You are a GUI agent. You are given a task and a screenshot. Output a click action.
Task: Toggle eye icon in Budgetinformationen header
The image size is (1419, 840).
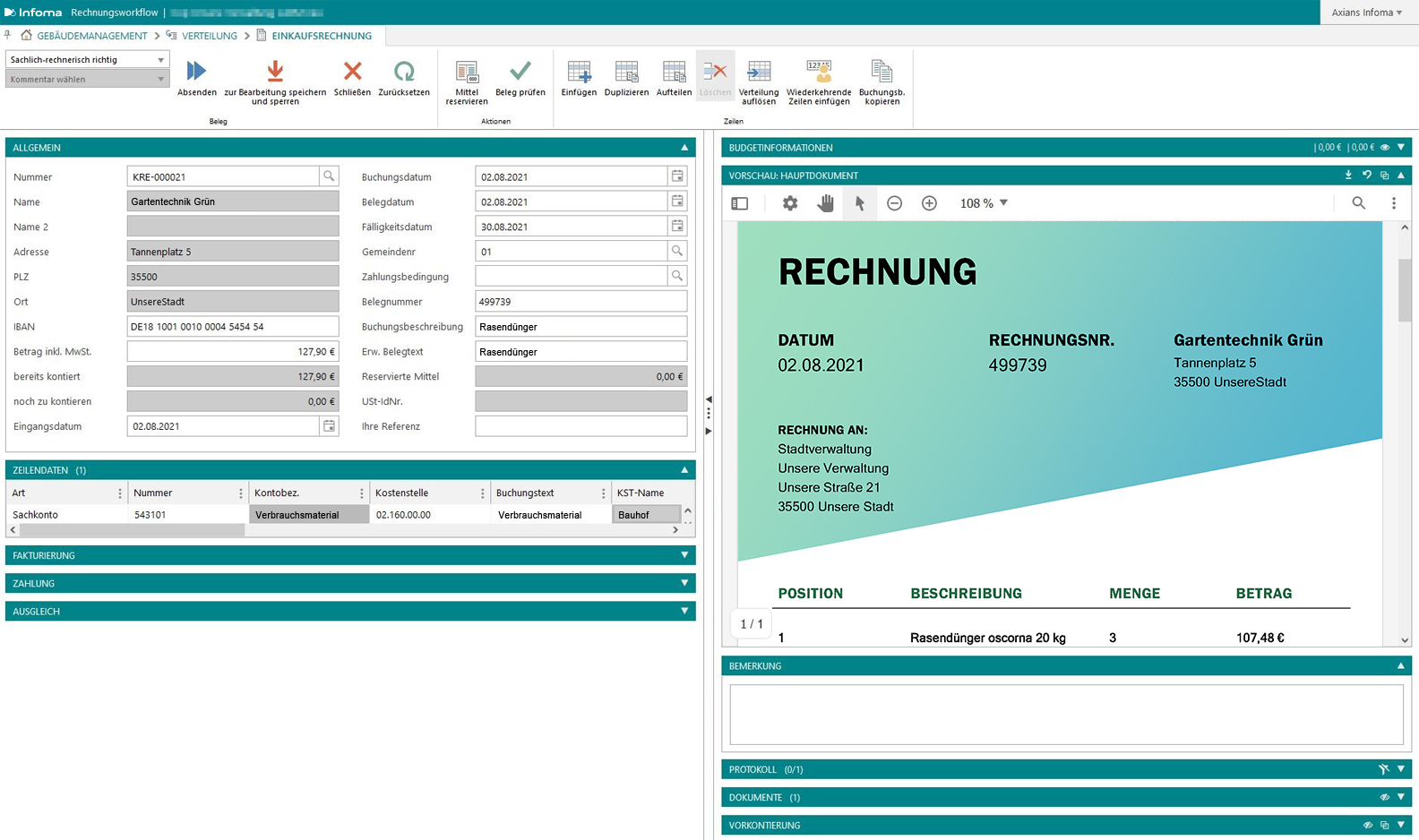(x=1385, y=148)
